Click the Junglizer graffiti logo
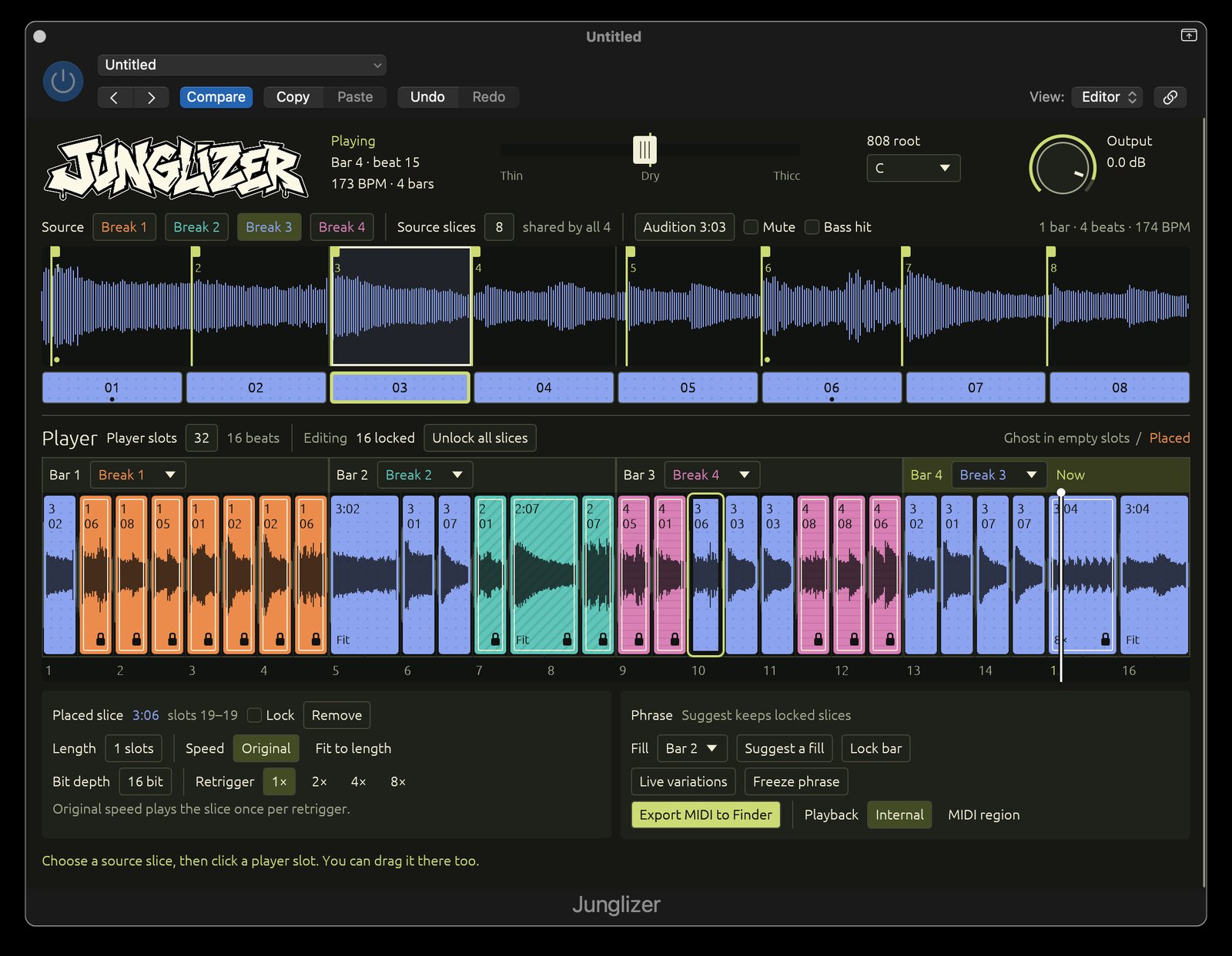The width and height of the screenshot is (1232, 956). point(176,167)
